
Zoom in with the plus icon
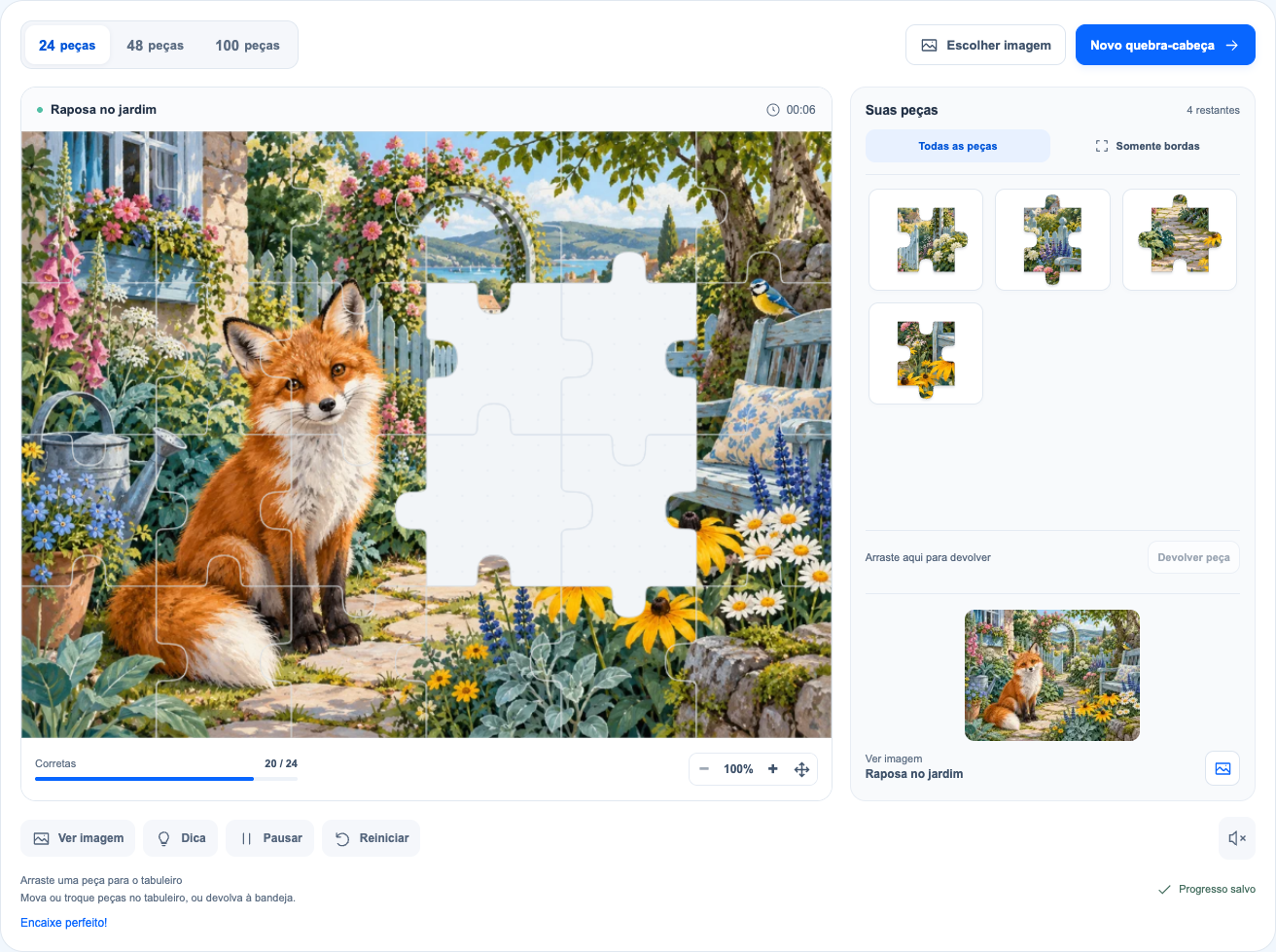pos(773,769)
